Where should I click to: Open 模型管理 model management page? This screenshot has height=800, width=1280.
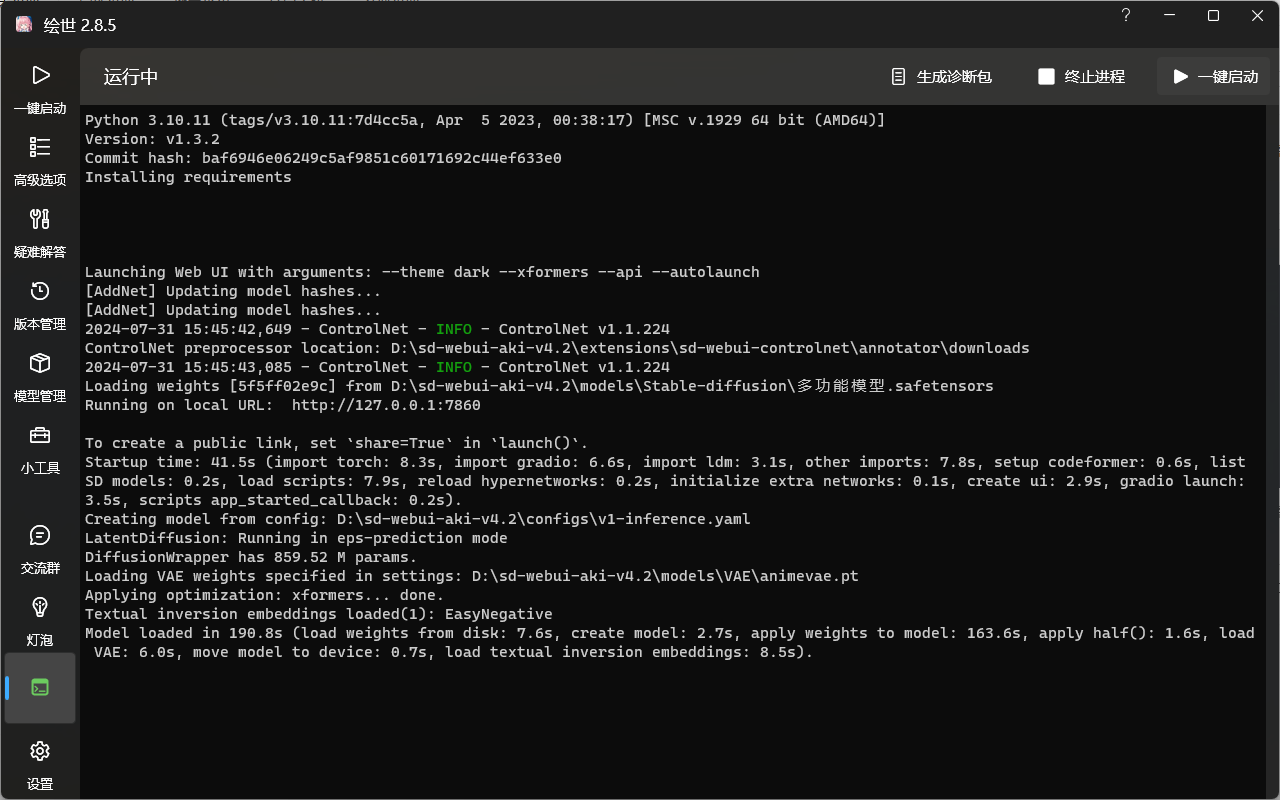[40, 376]
